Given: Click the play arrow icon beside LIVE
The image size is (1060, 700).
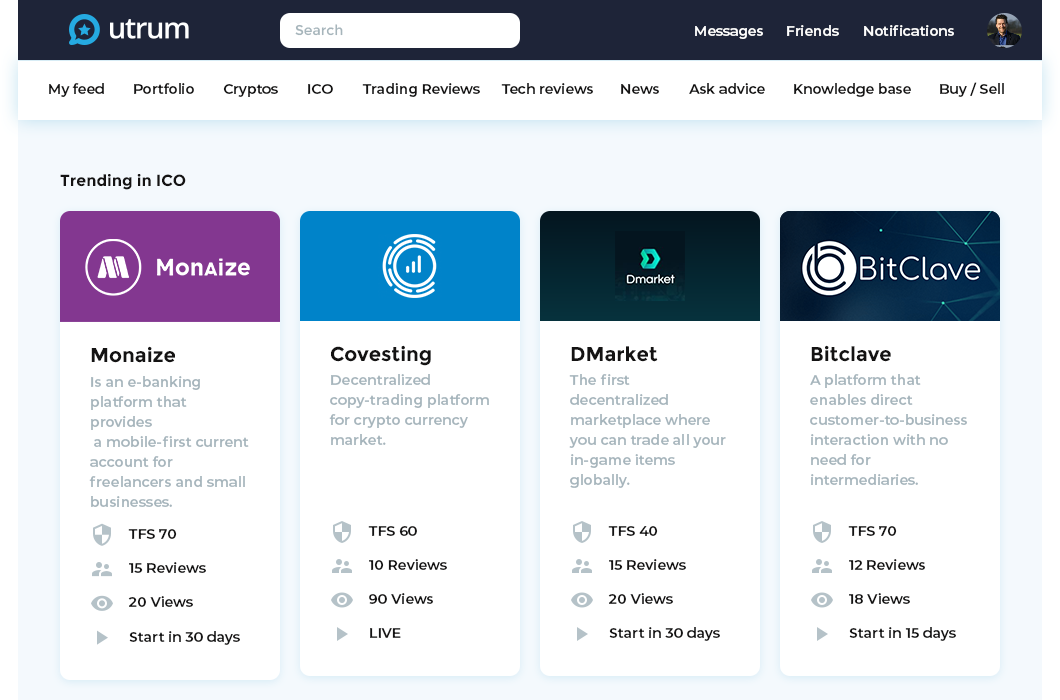Looking at the screenshot, I should (342, 634).
